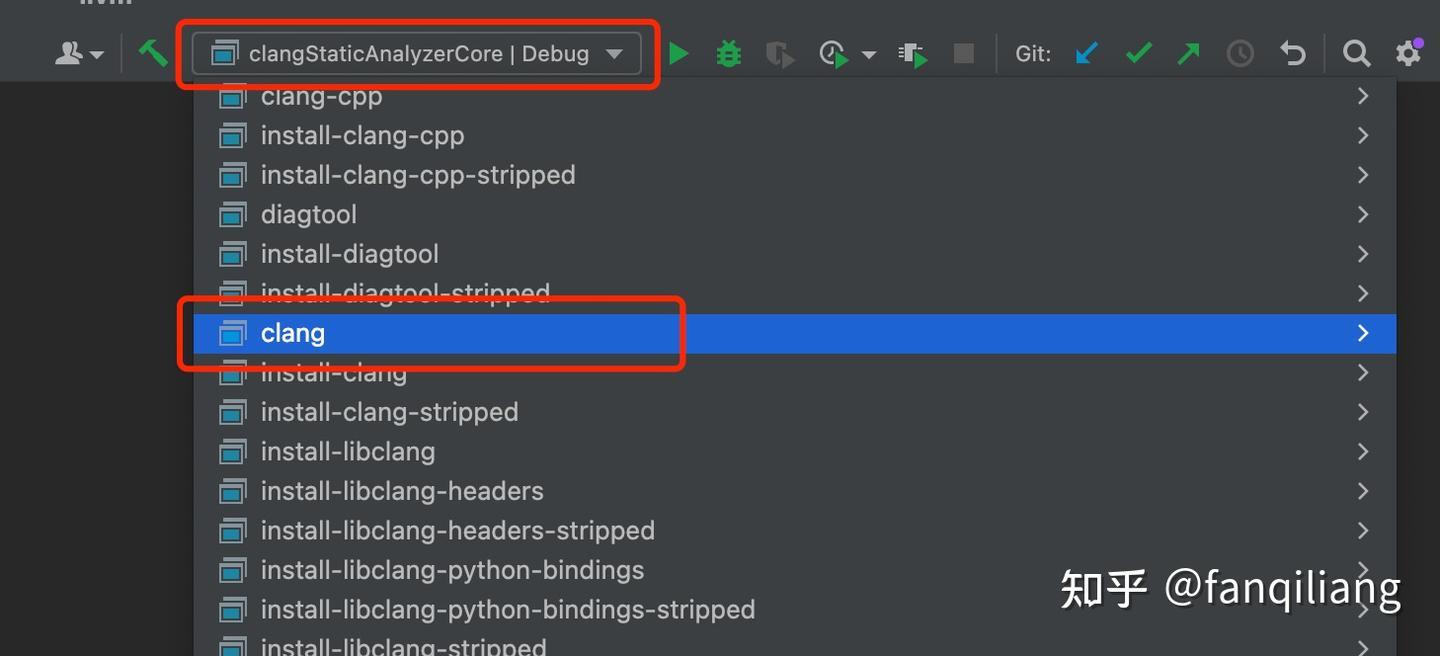Click the Rollback undo arrow icon
Viewport: 1440px width, 656px height.
(1293, 54)
